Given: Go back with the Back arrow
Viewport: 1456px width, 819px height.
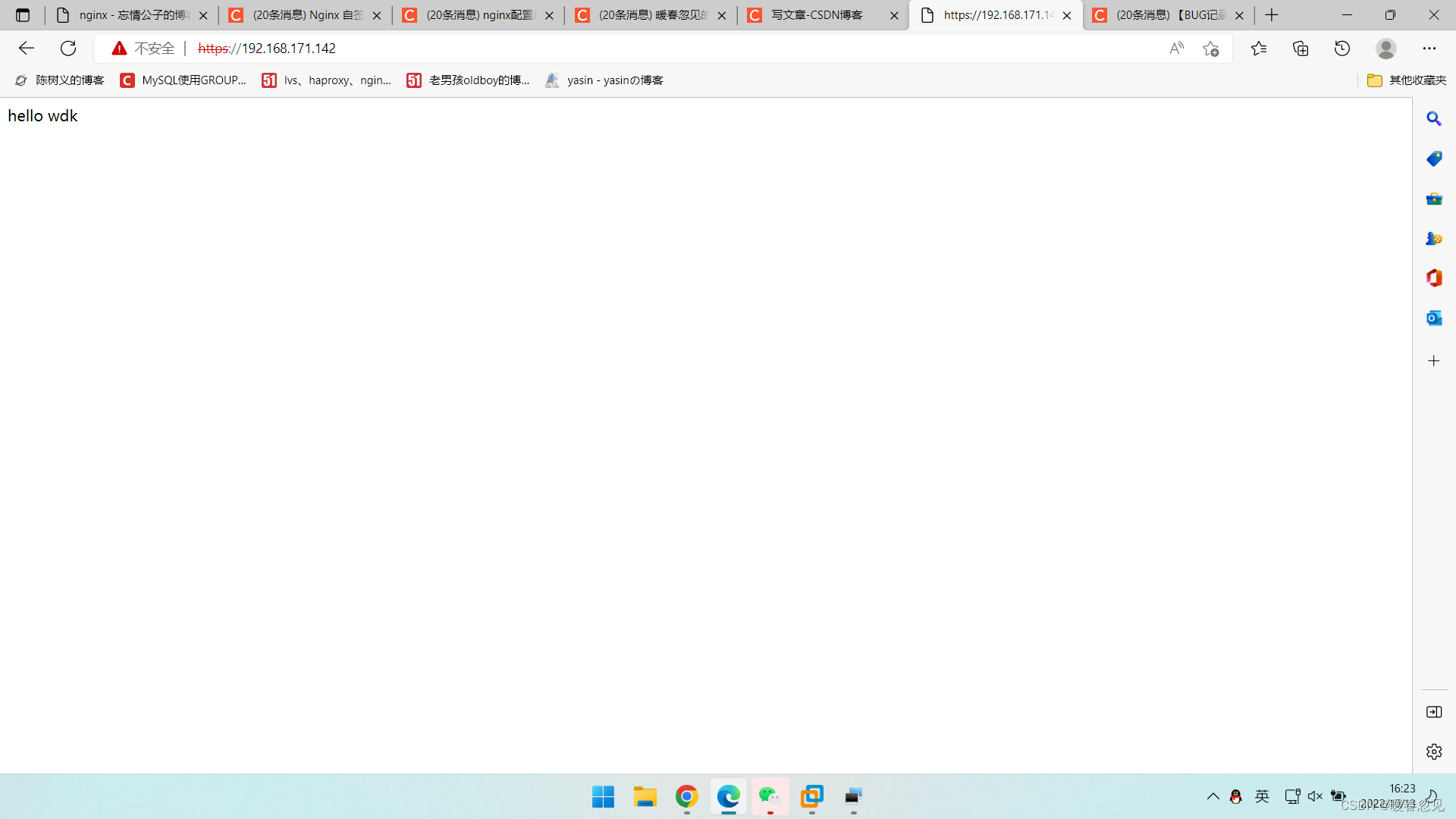Looking at the screenshot, I should (x=27, y=49).
